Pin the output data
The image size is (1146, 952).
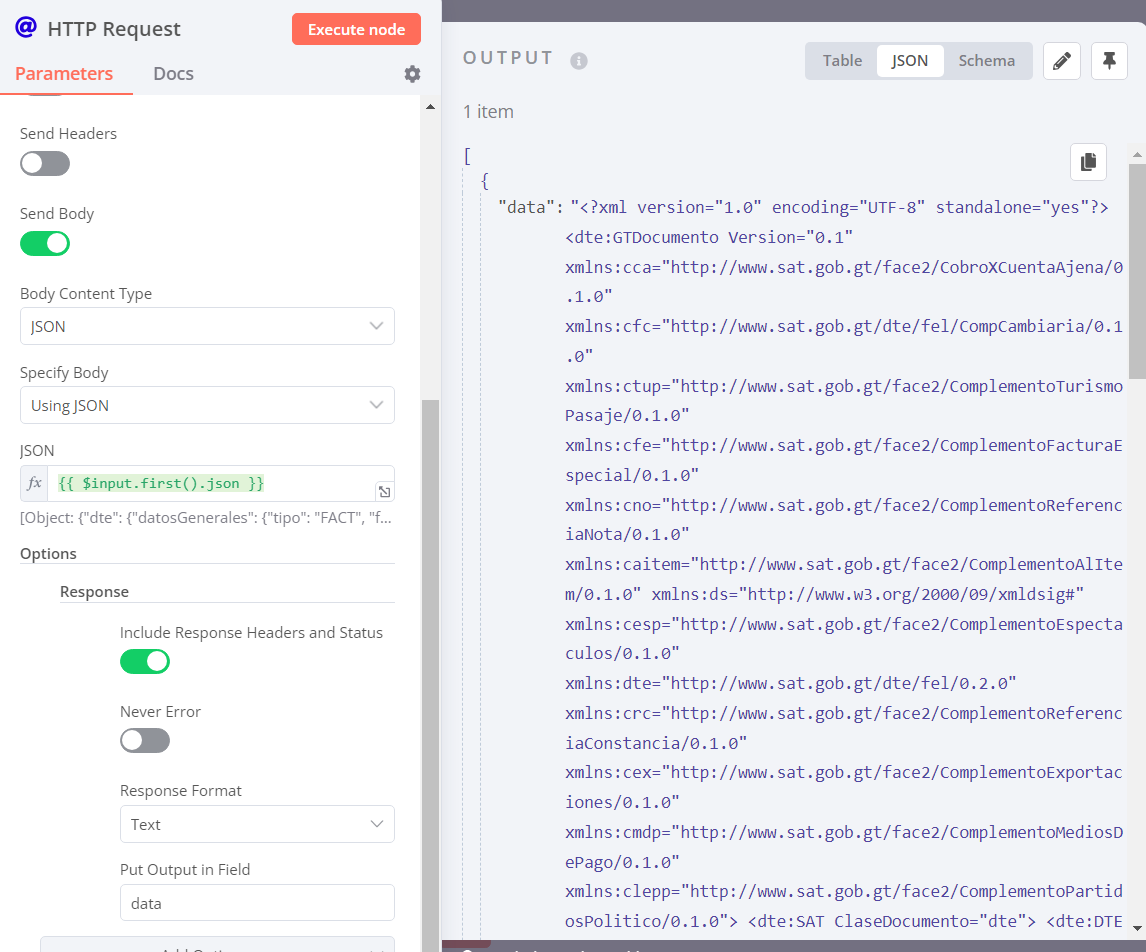[x=1109, y=61]
